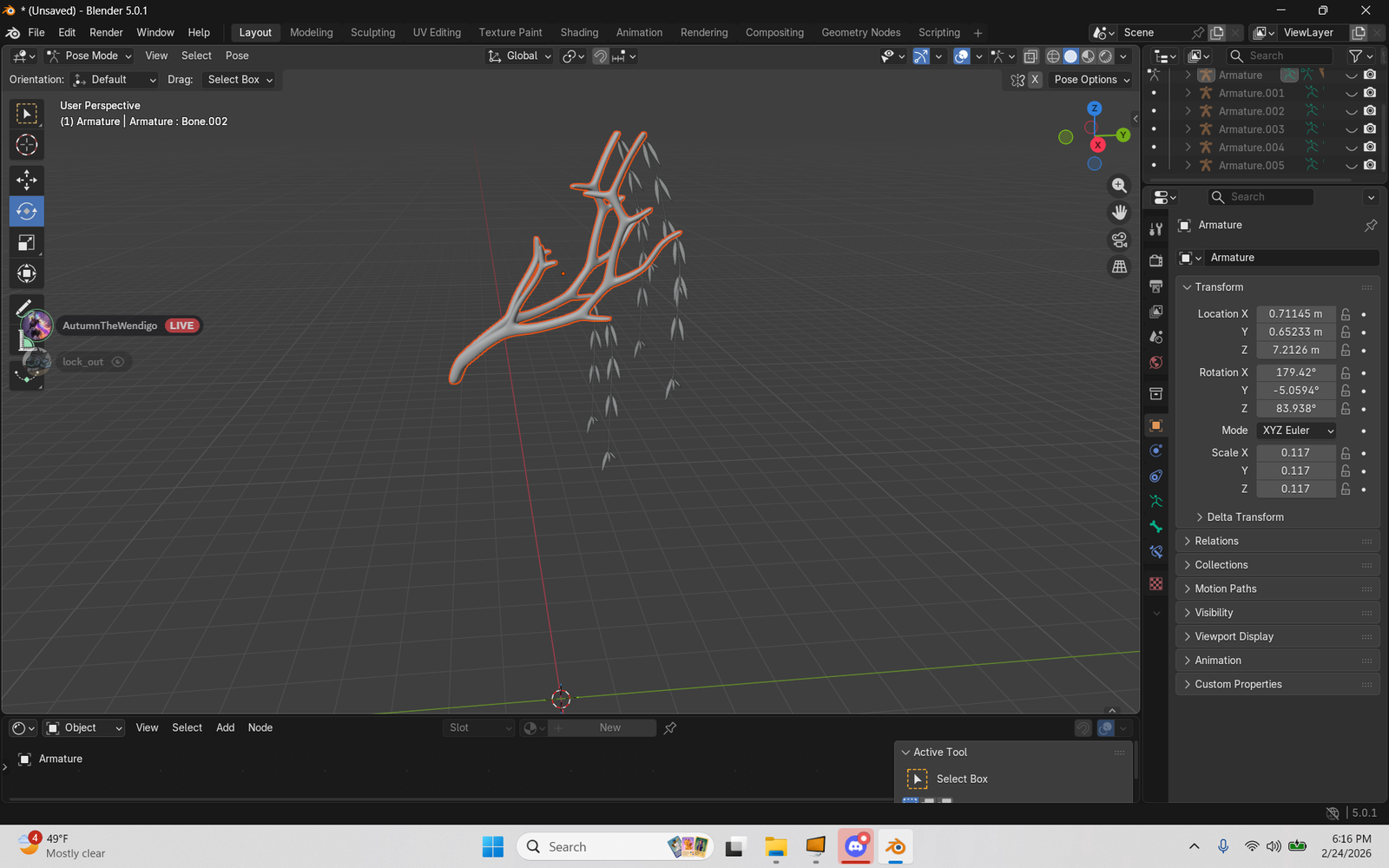
Task: Open the World properties tab
Action: [x=1155, y=363]
